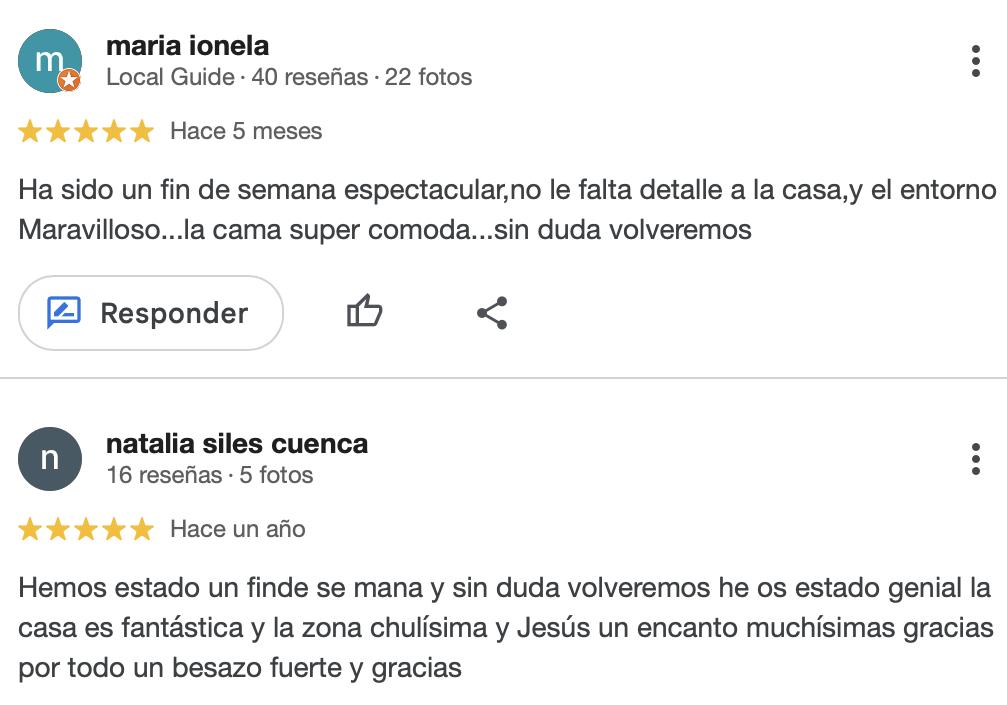Open natalia siles cuenca's profile name link
1007x705 pixels.
[x=237, y=443]
